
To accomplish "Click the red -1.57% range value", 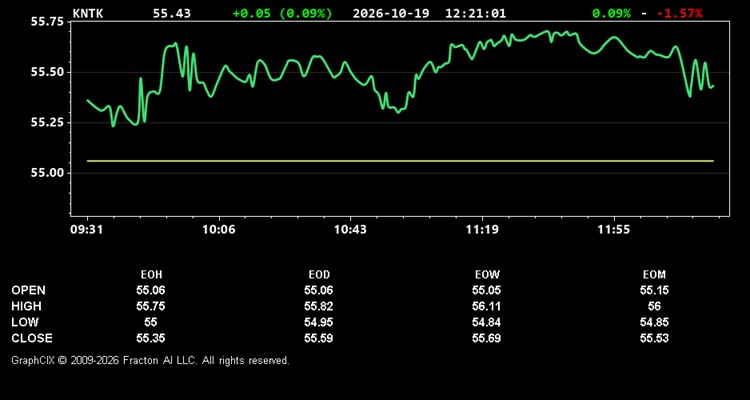I will click(x=680, y=13).
